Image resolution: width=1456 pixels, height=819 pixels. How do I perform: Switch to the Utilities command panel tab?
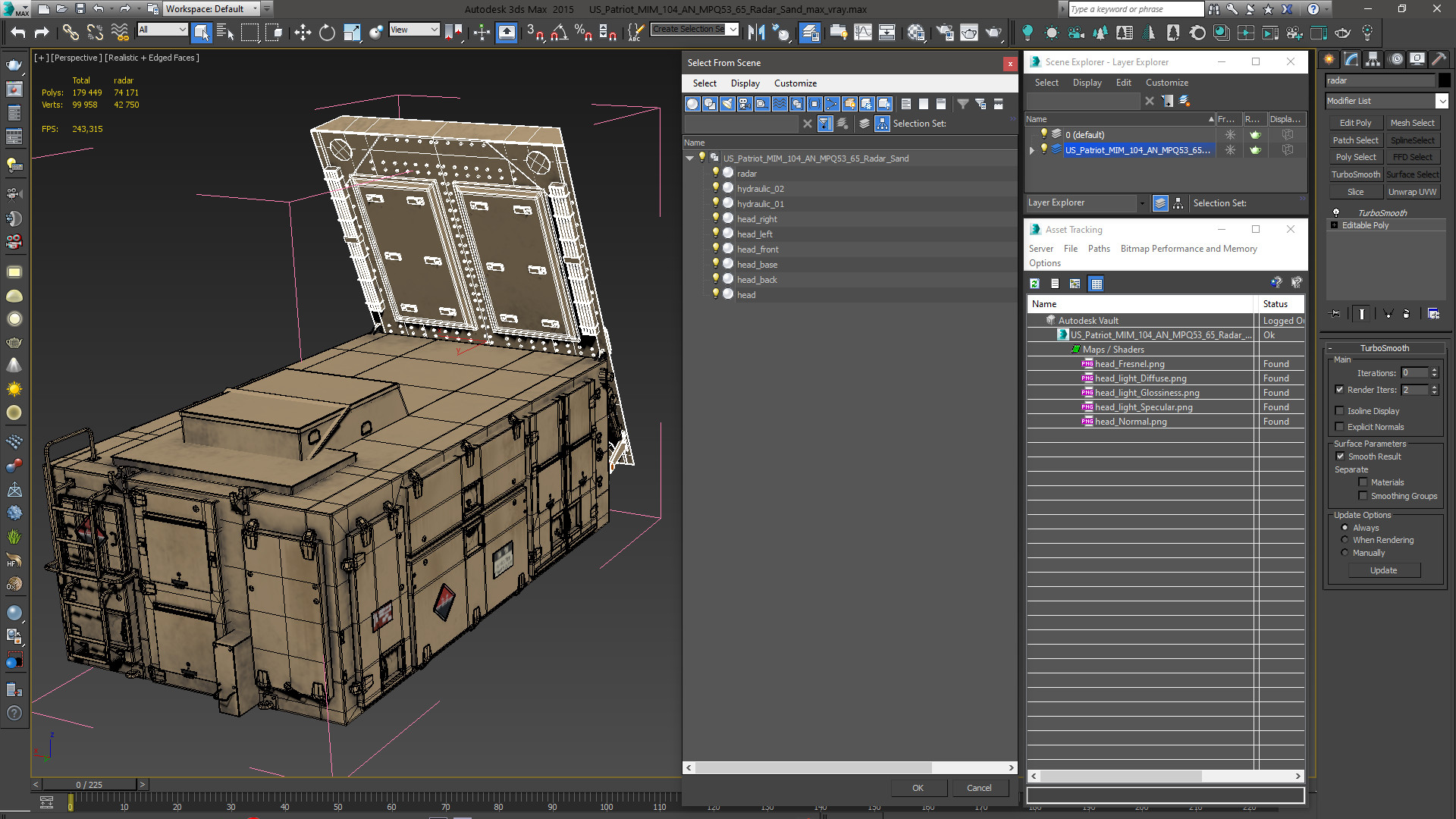[1438, 59]
